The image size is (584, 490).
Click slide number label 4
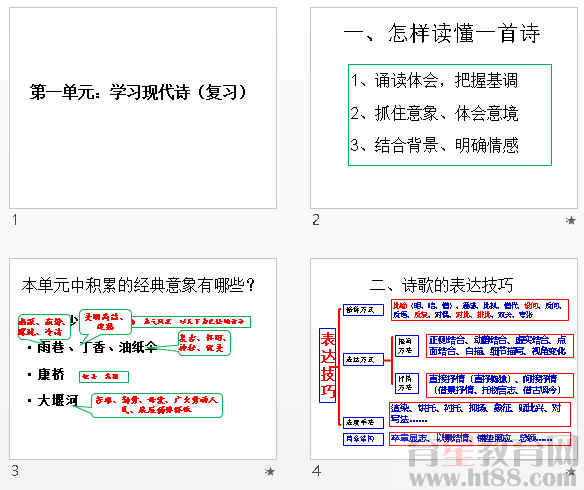[316, 471]
